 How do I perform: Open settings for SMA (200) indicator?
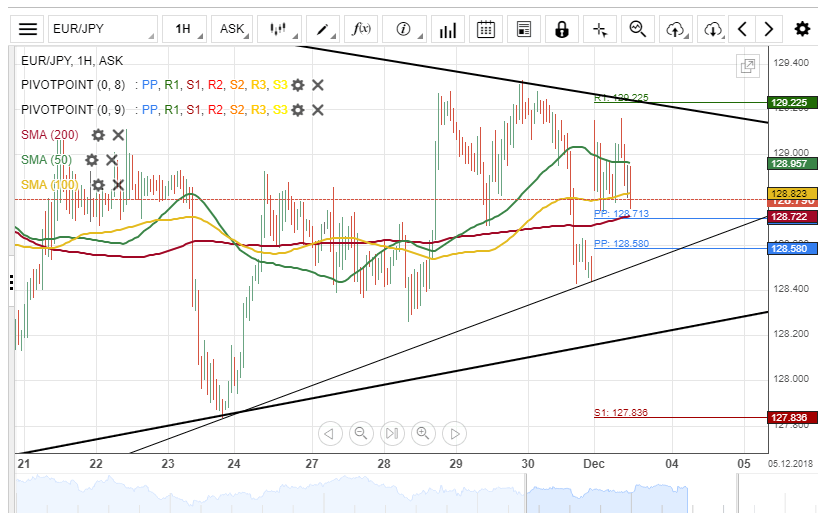98,135
